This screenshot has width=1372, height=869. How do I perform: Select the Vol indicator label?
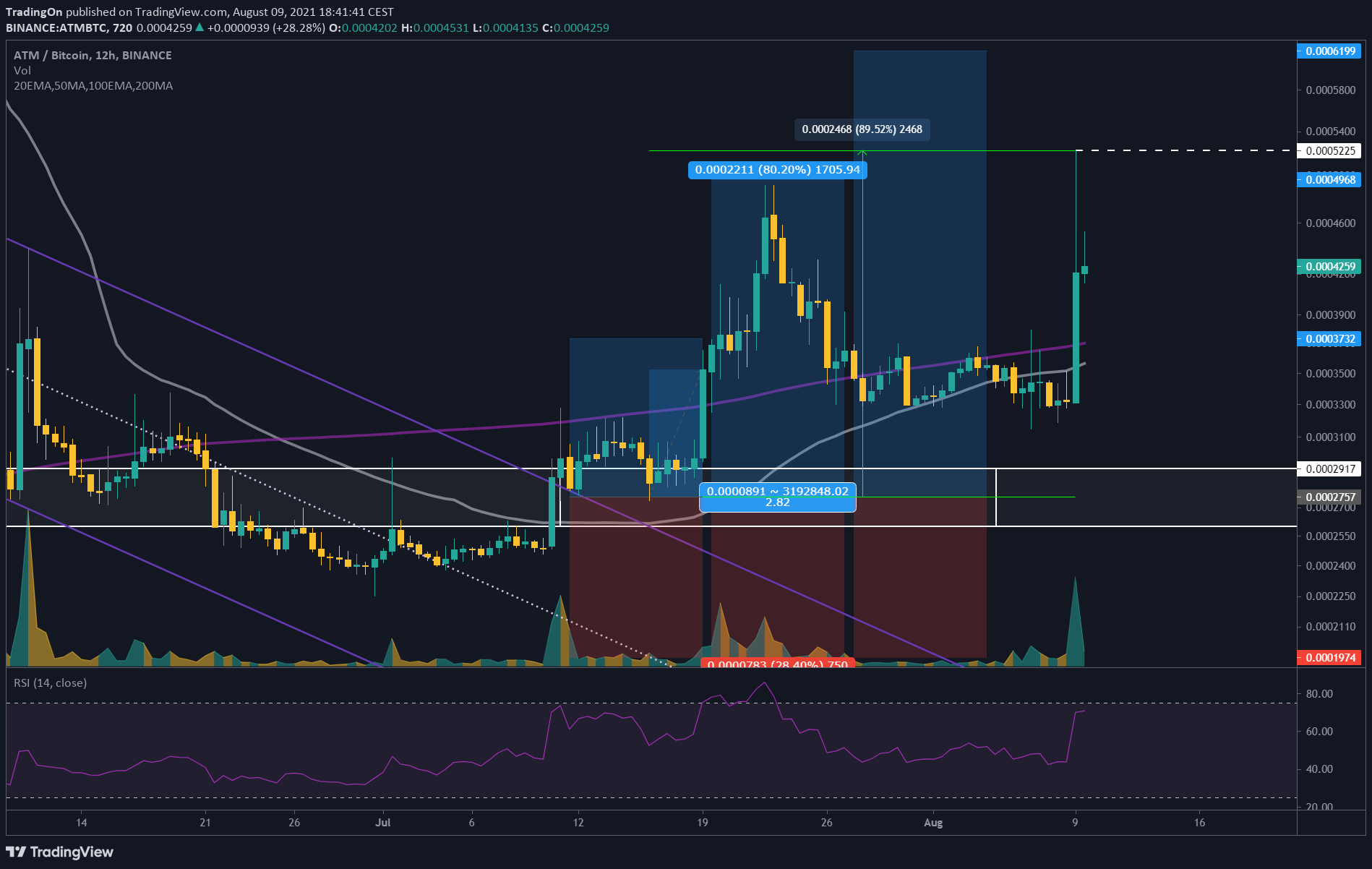click(x=22, y=71)
